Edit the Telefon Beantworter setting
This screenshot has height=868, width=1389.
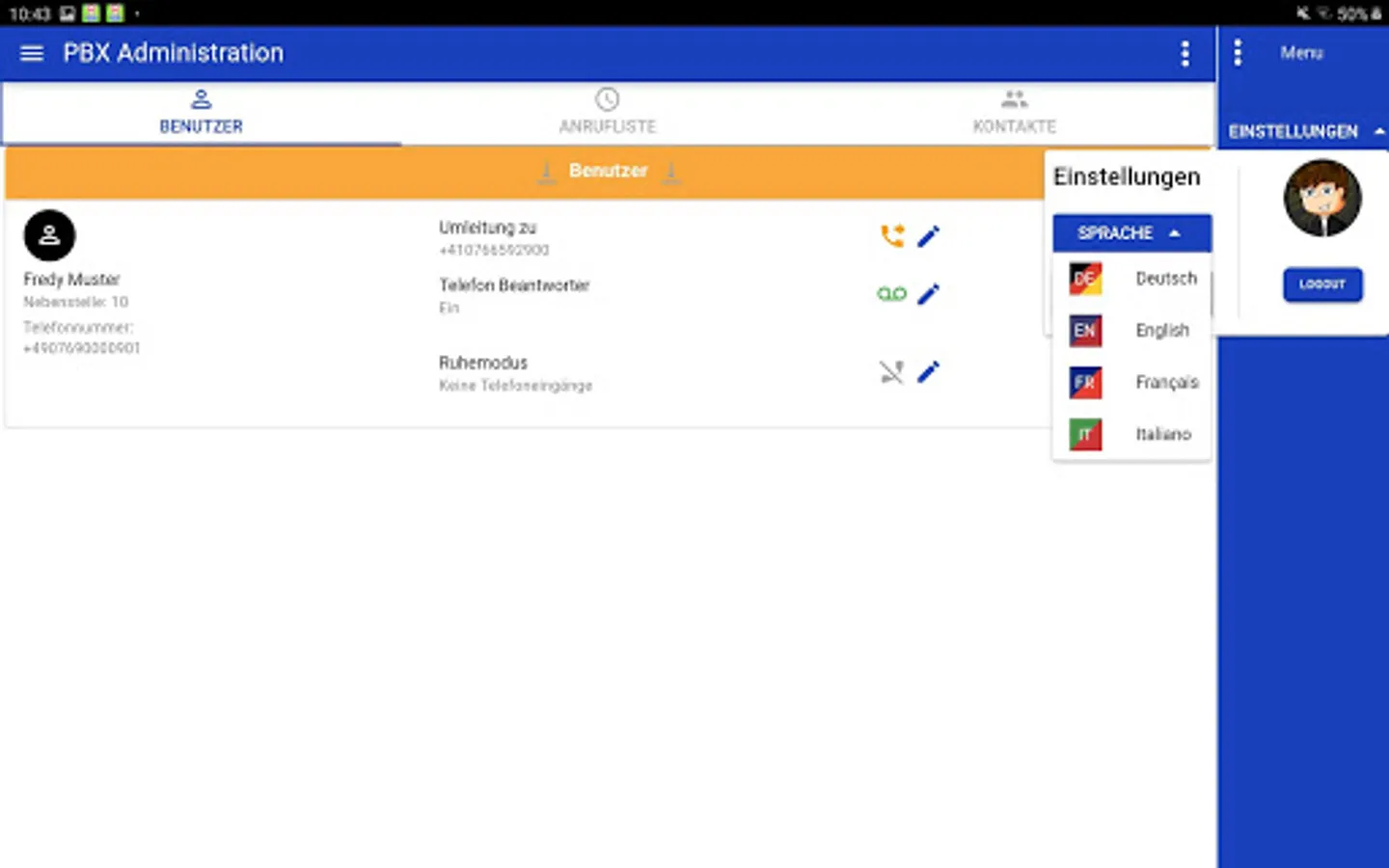(x=929, y=294)
